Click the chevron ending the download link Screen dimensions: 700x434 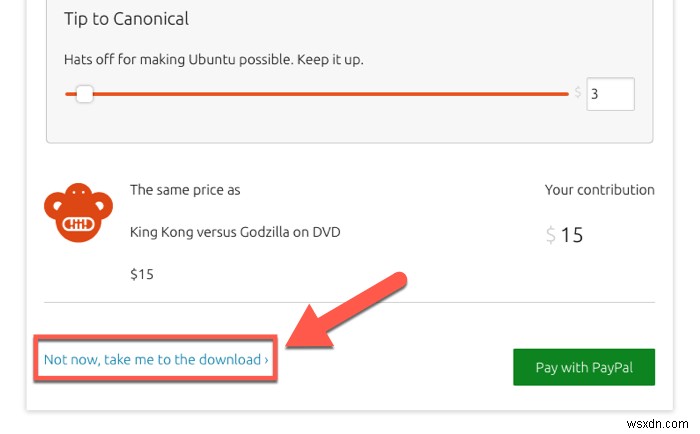click(x=266, y=360)
